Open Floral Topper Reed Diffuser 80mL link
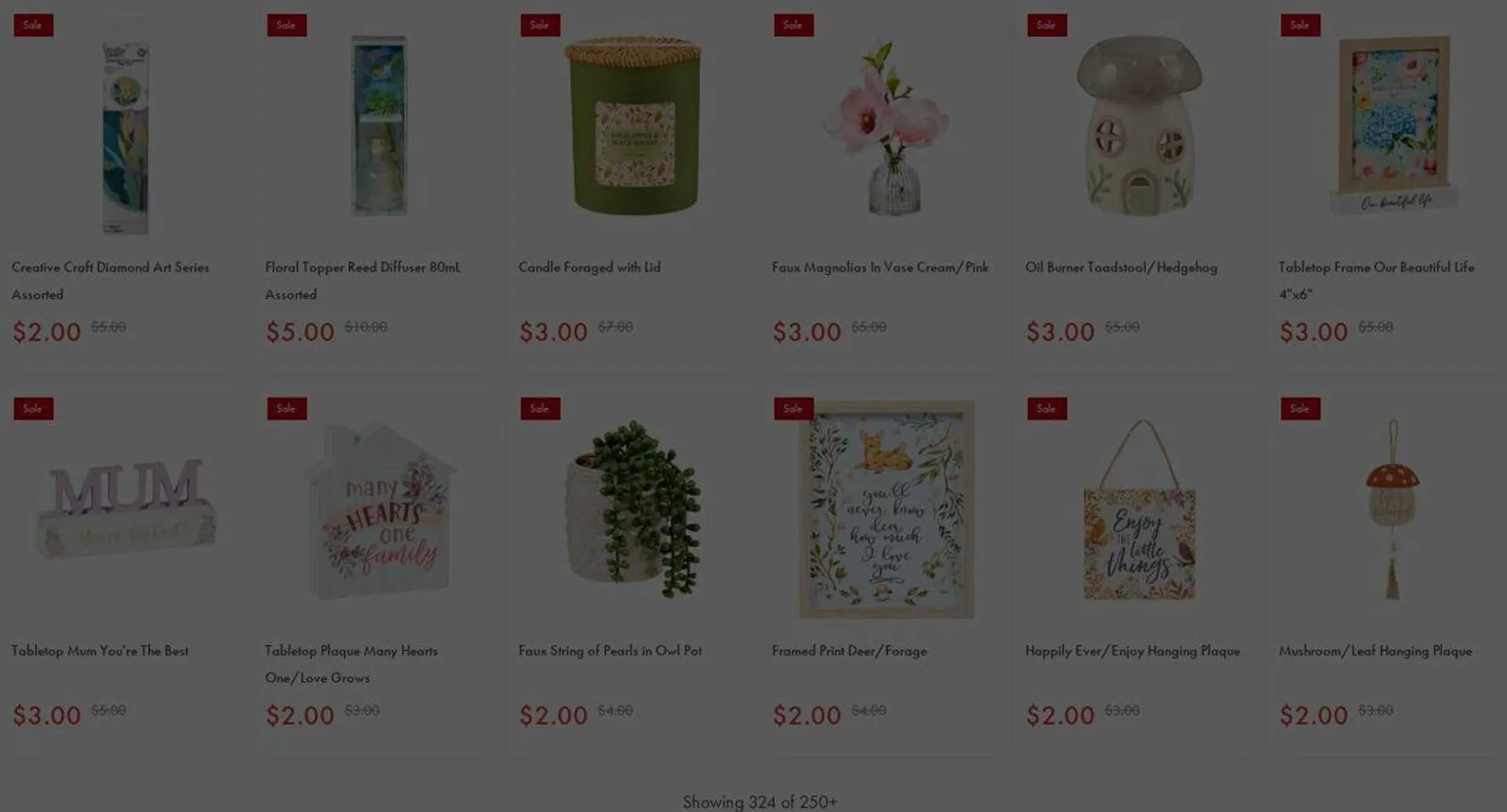1507x812 pixels. [x=363, y=280]
